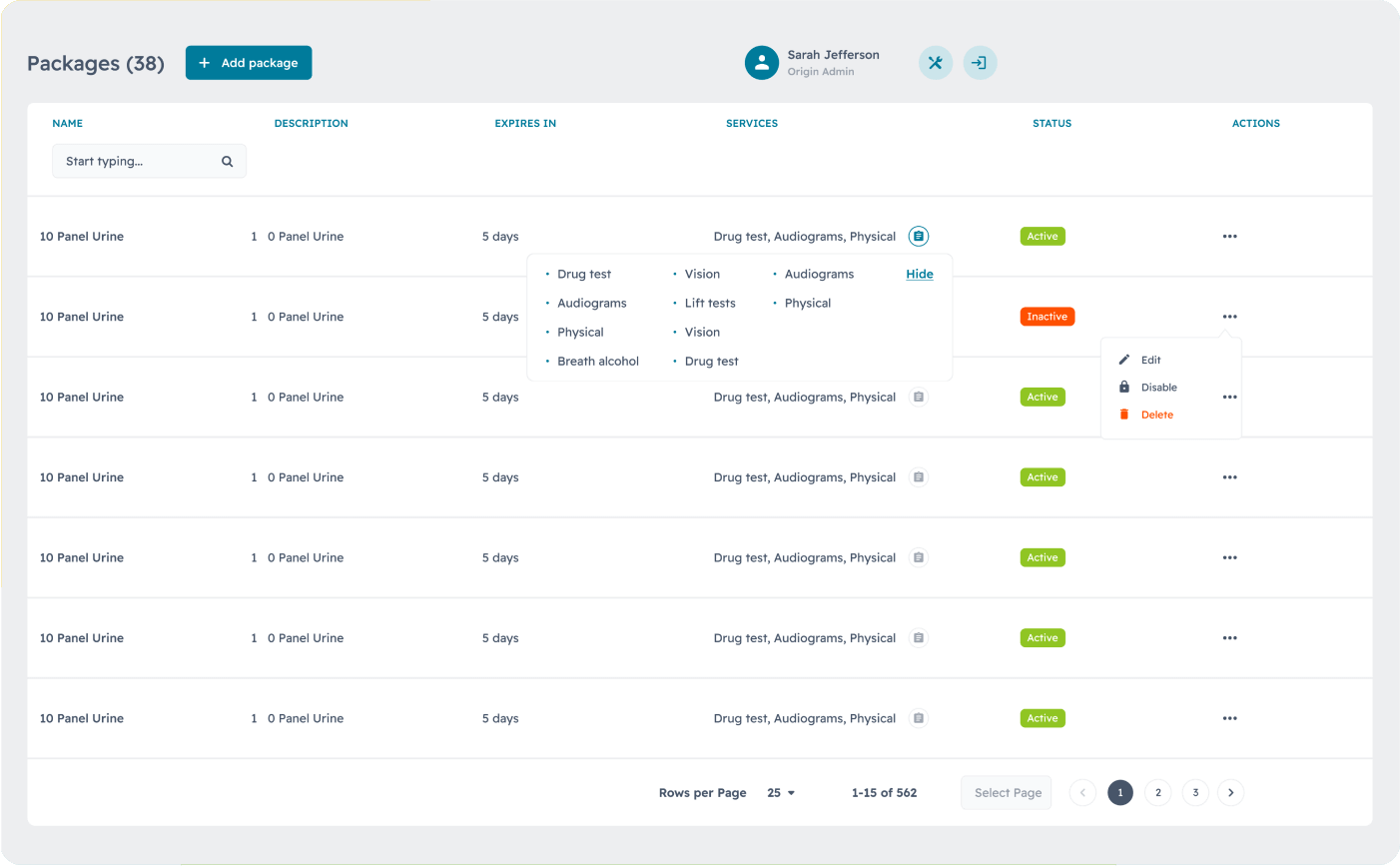Click the highlighted services clipboard icon in first row
The width and height of the screenshot is (1400, 866).
click(919, 237)
